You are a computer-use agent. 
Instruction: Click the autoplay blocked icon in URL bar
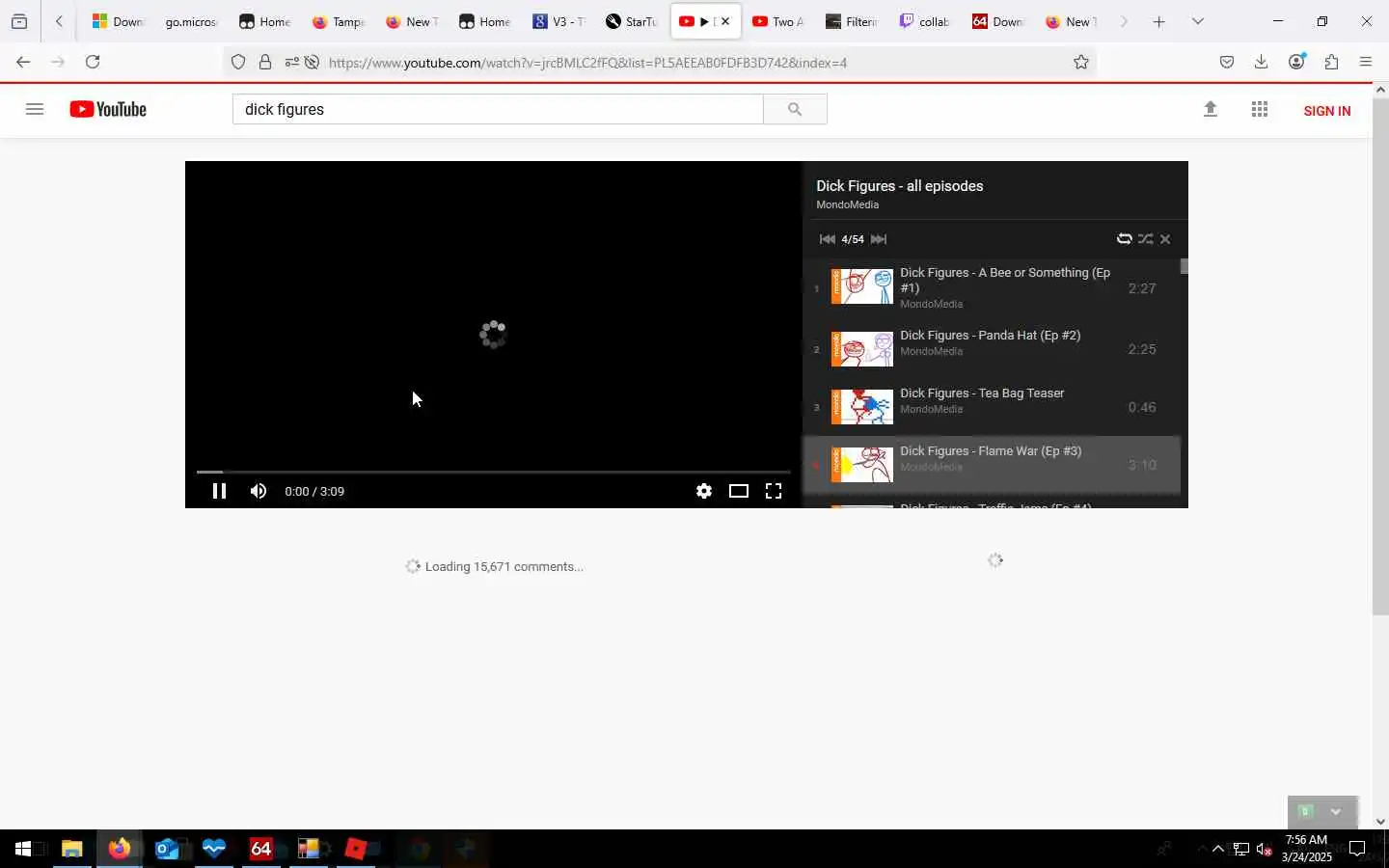click(x=312, y=63)
